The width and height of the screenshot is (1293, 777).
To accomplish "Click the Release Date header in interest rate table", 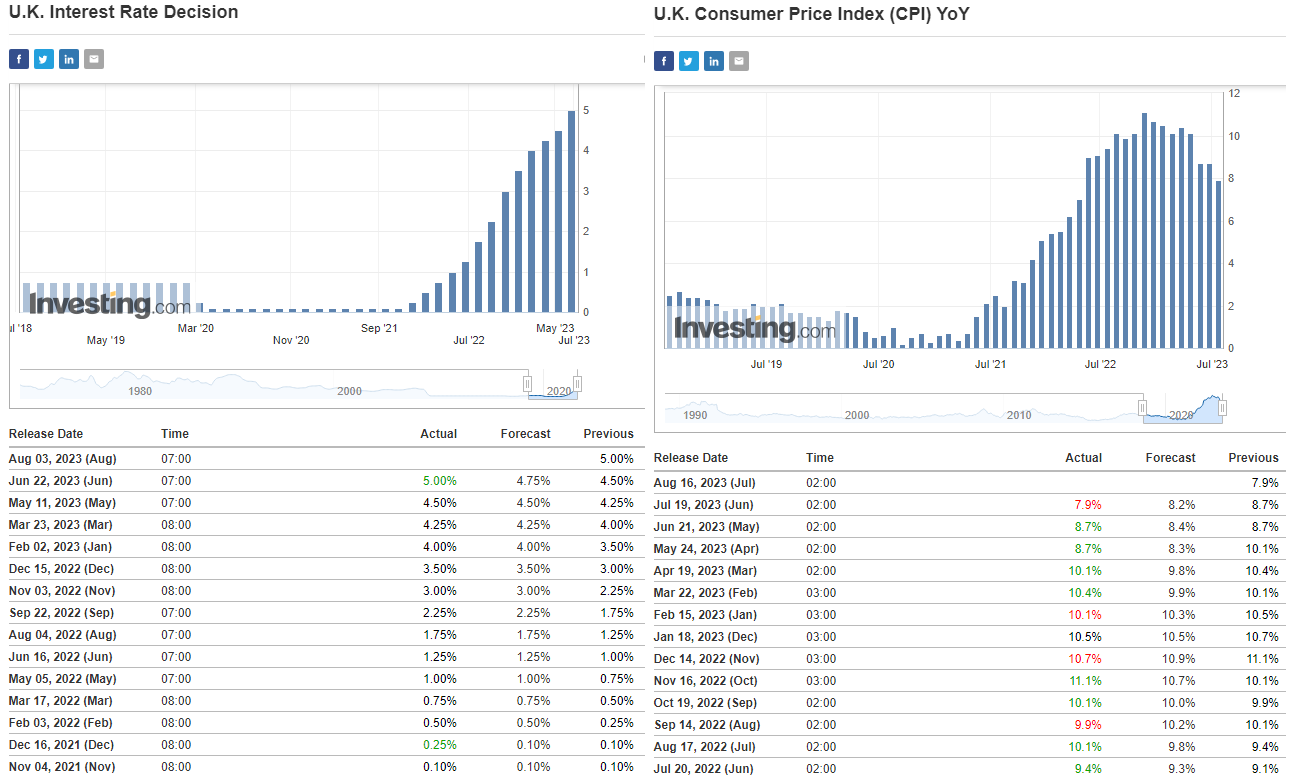I will click(x=46, y=434).
